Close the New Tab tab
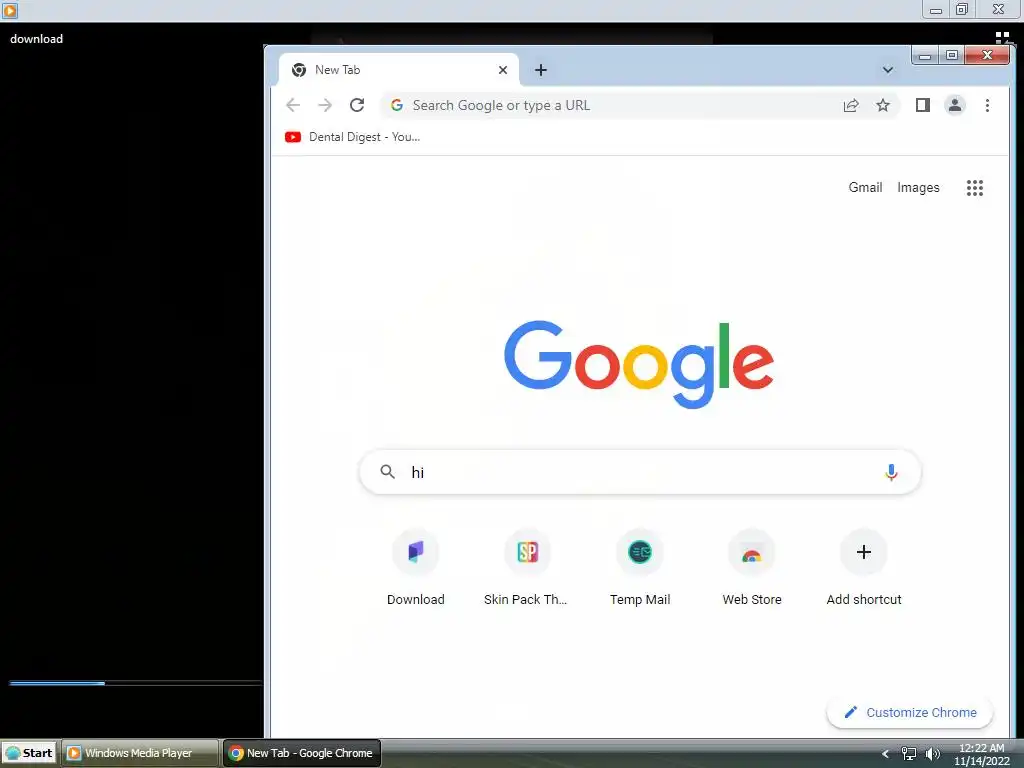The image size is (1024, 768). [x=503, y=70]
